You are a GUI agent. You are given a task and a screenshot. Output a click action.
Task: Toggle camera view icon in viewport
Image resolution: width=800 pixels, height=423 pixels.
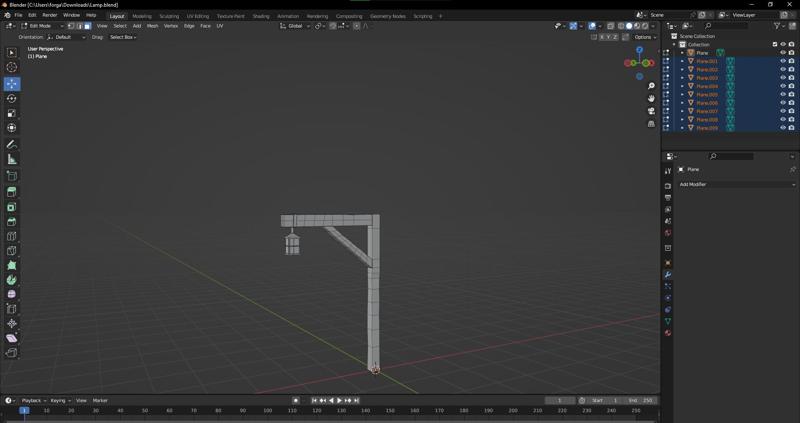651,111
